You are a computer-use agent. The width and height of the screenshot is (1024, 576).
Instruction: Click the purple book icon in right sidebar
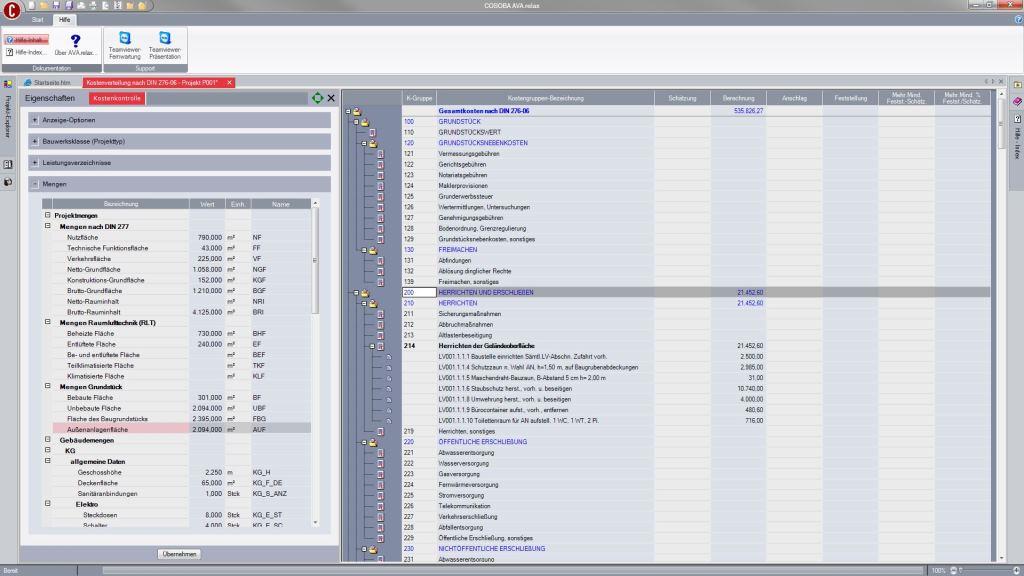click(x=1017, y=101)
